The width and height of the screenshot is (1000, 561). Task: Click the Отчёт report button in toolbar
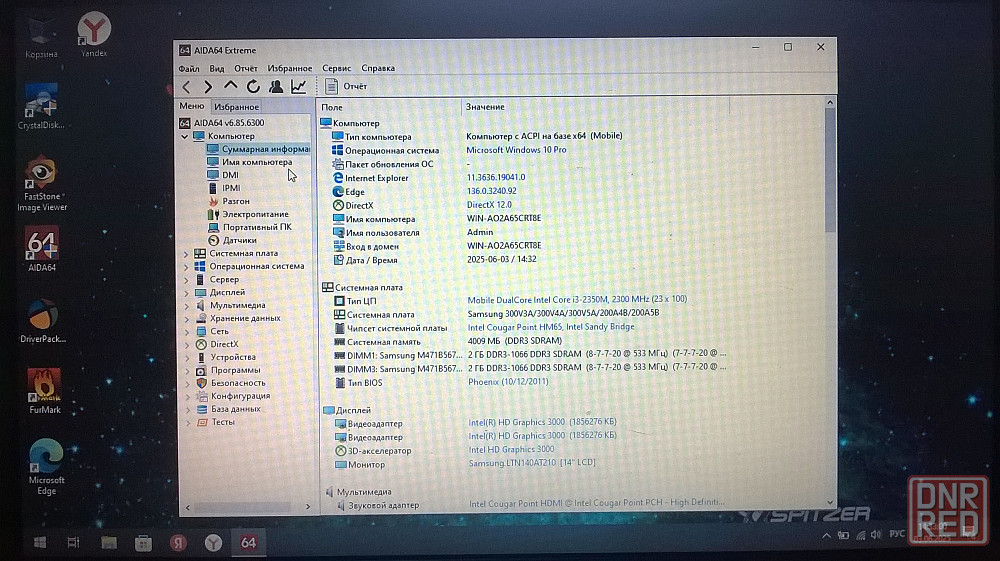(x=346, y=86)
